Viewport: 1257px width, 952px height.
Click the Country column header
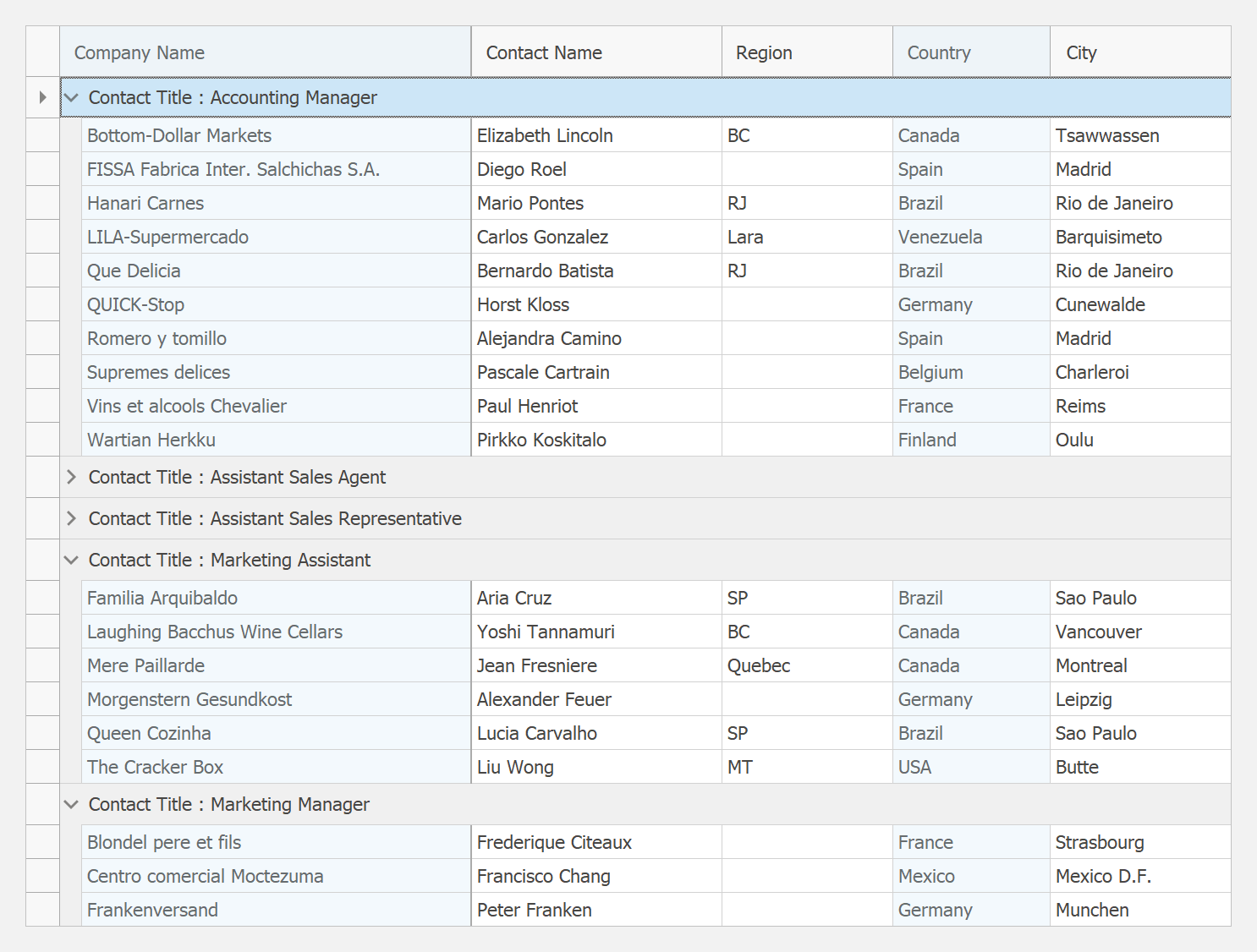[x=939, y=52]
